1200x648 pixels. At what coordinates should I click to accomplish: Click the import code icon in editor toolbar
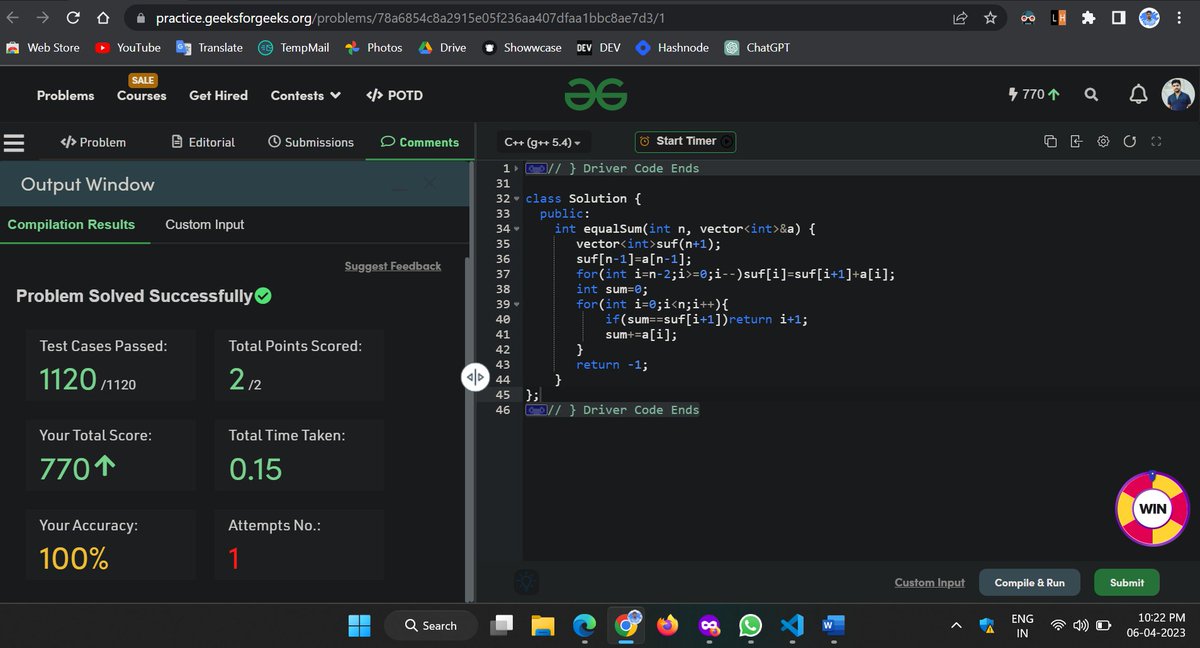(x=1076, y=142)
